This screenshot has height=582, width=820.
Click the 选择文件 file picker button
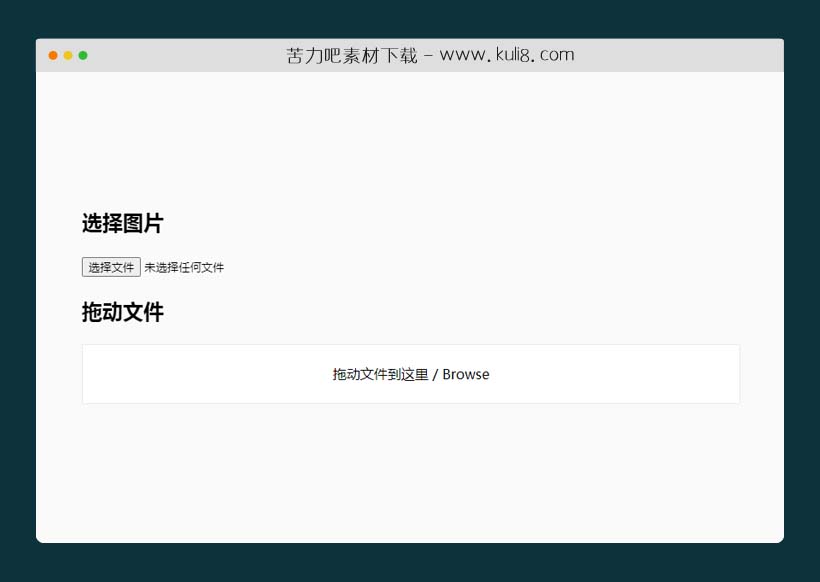pos(110,267)
